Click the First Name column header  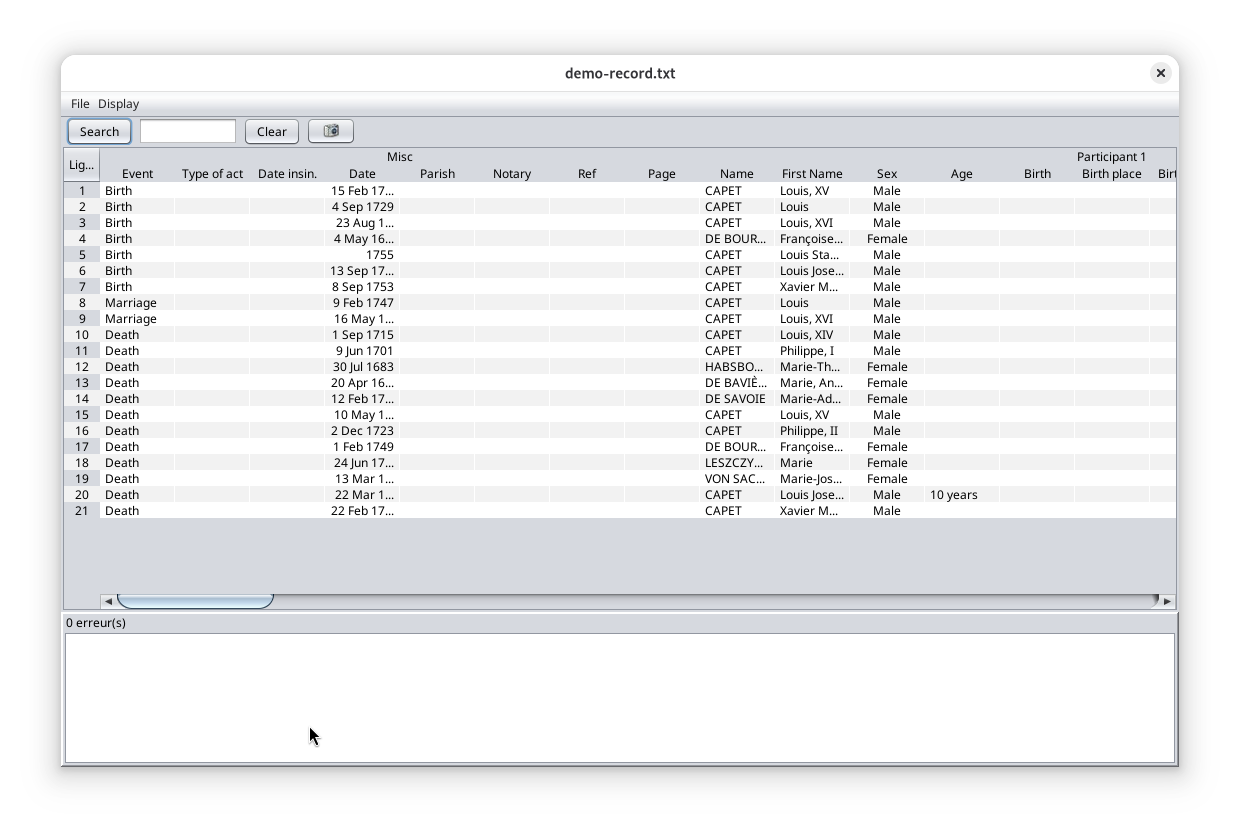coord(812,174)
